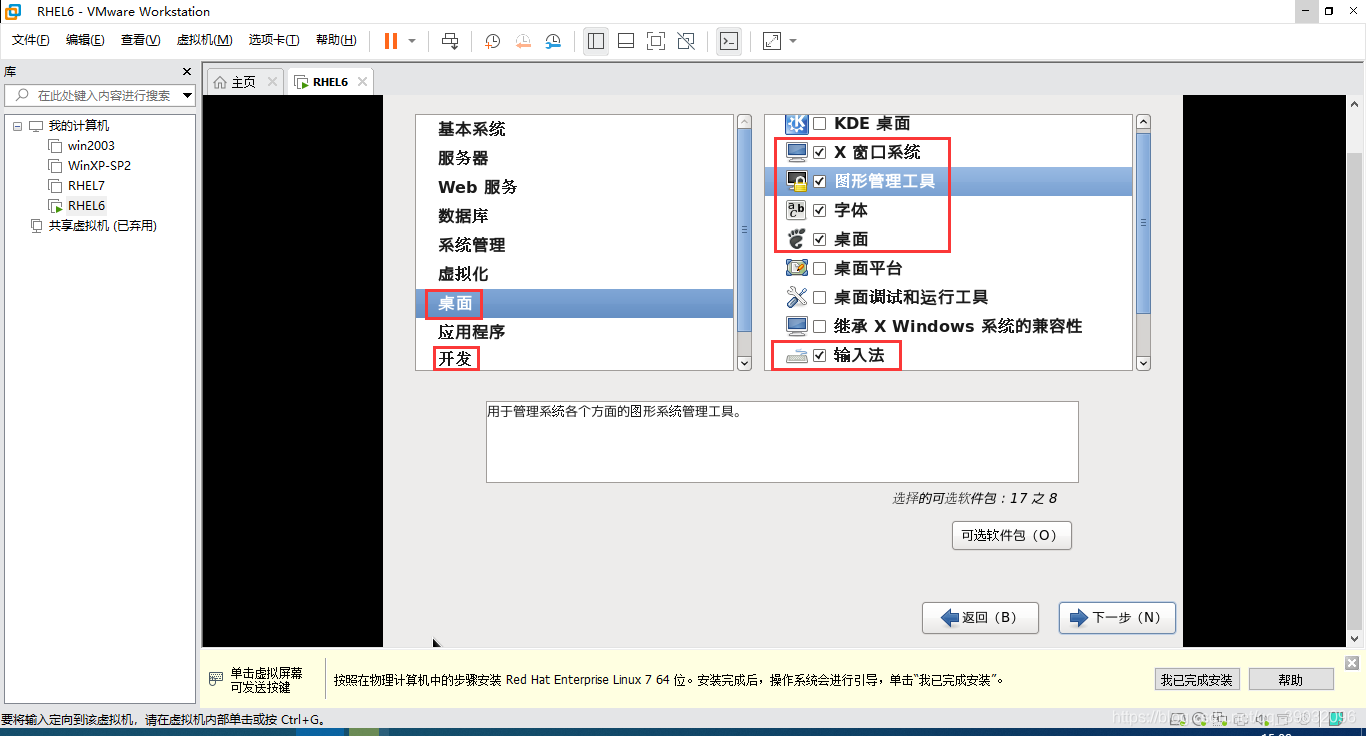Click the package list scroll-down arrow
Image resolution: width=1366 pixels, height=736 pixels.
(1144, 364)
